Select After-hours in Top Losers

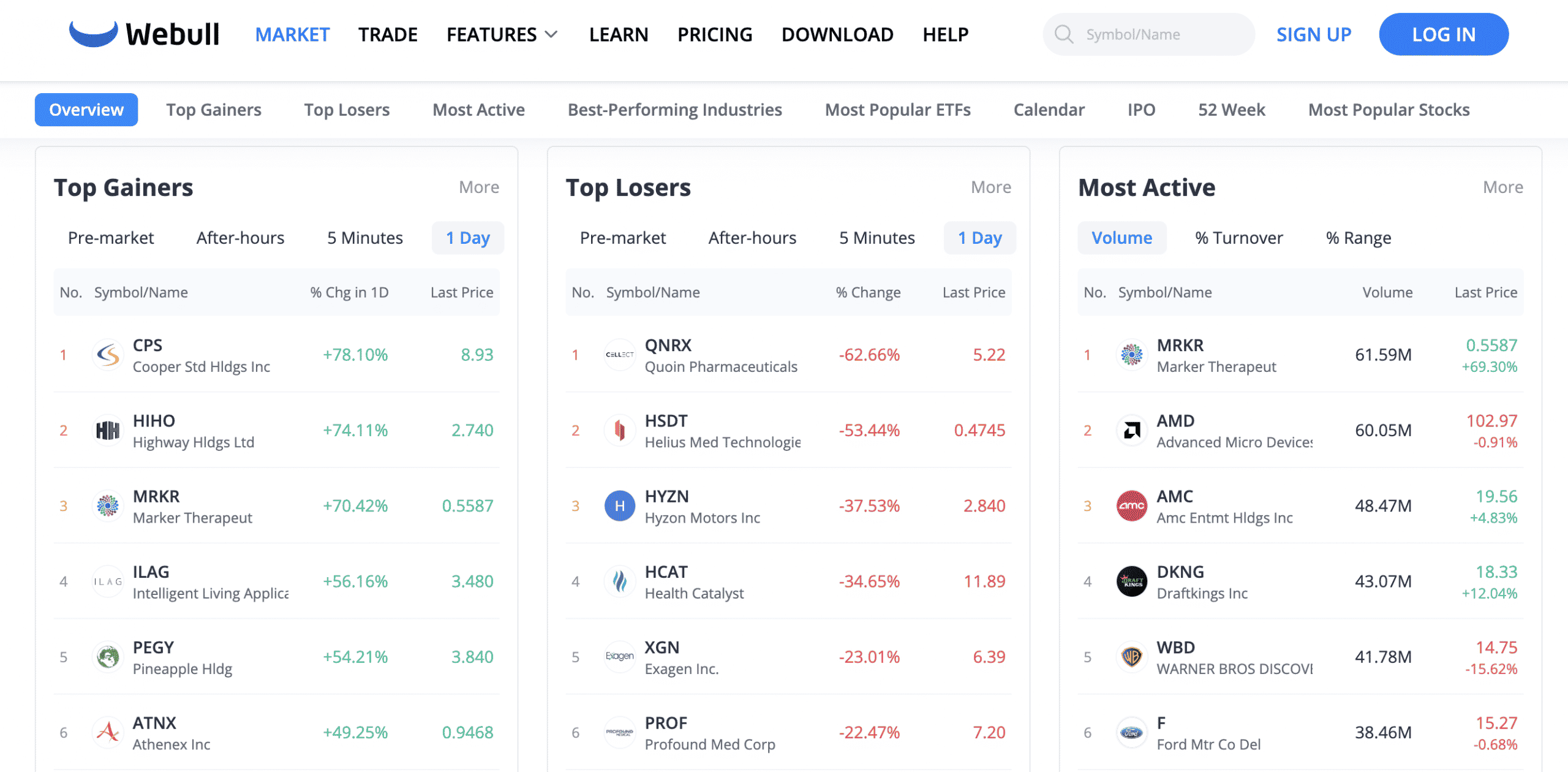(752, 238)
